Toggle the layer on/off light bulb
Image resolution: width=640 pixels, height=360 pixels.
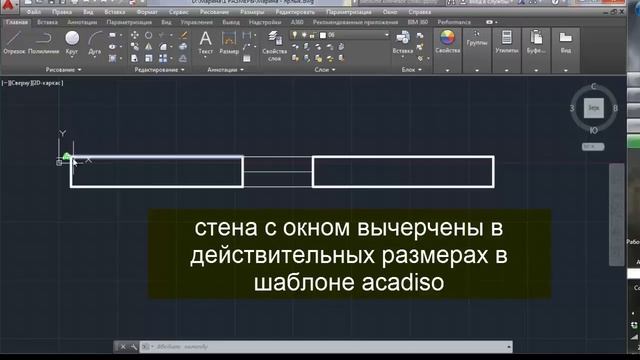pos(295,35)
